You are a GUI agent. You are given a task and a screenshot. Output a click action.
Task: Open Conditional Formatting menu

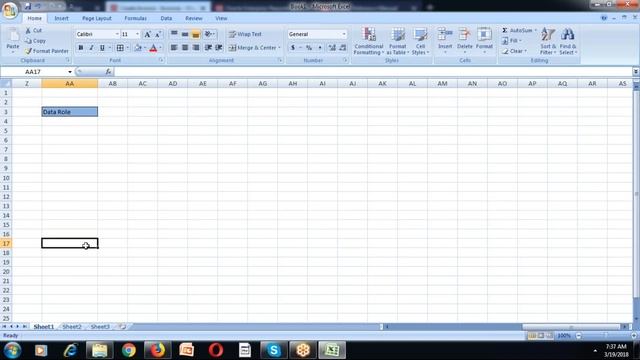(369, 41)
